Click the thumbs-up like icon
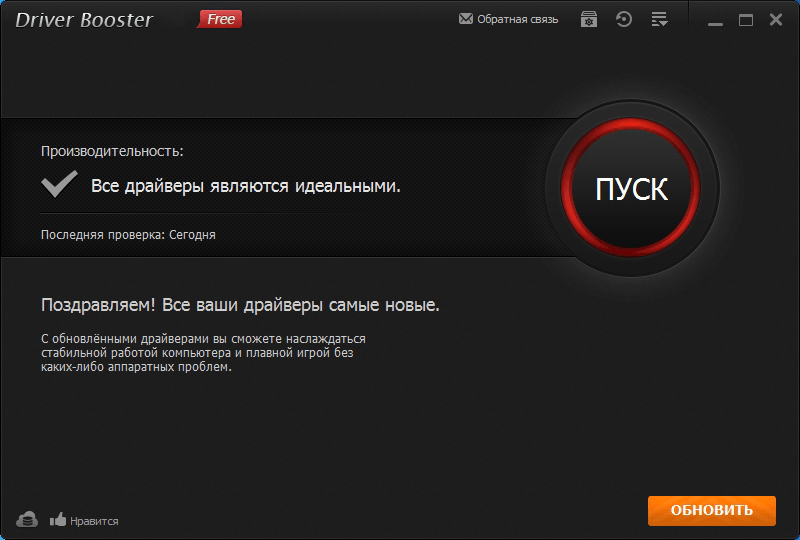Screen dimensions: 800x540 58,520
